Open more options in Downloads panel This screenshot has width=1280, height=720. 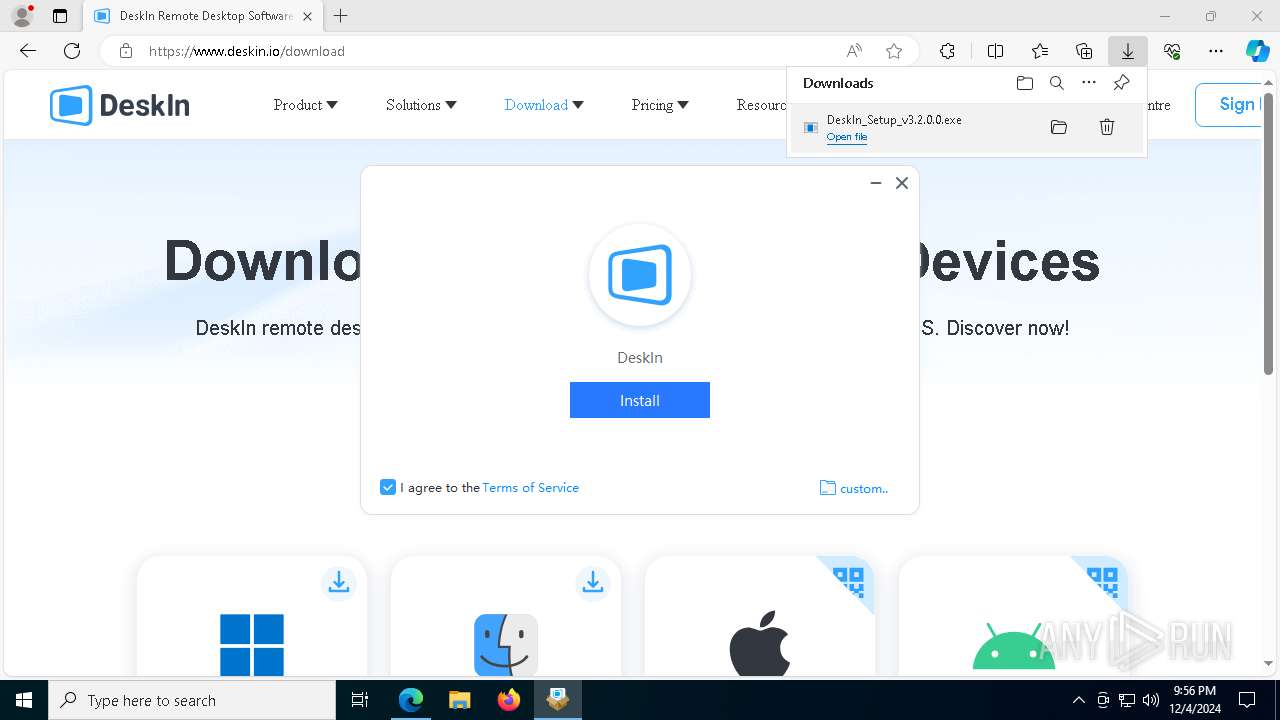pyautogui.click(x=1089, y=83)
